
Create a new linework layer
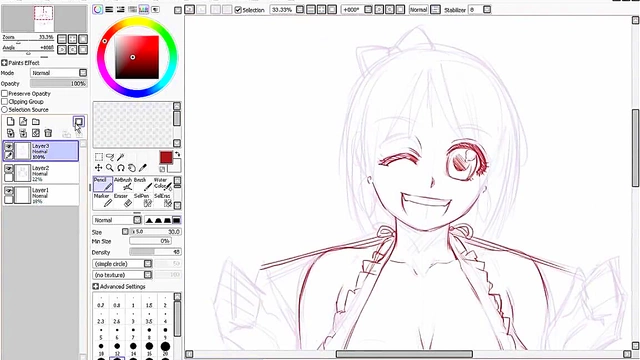pyautogui.click(x=23, y=121)
